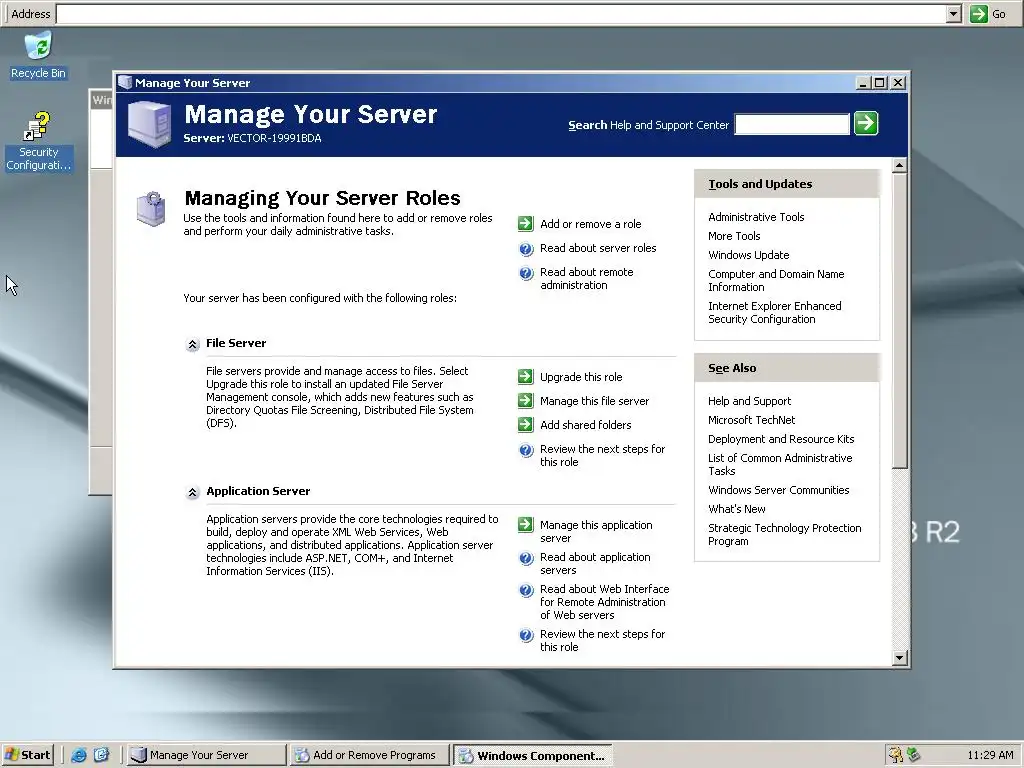This screenshot has height=768, width=1024.
Task: Click the server icon in Manage Your Server header
Action: (x=150, y=124)
